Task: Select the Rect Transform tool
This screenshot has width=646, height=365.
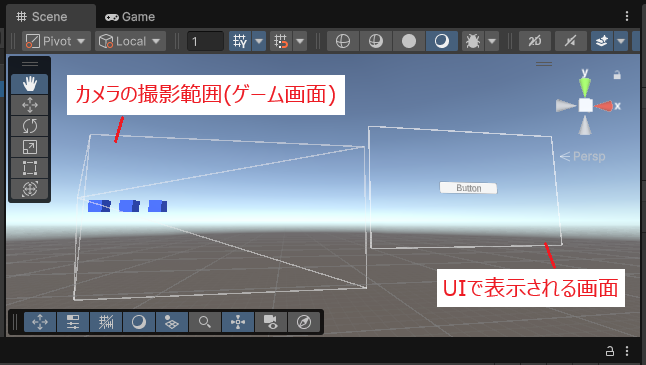Action: tap(30, 168)
